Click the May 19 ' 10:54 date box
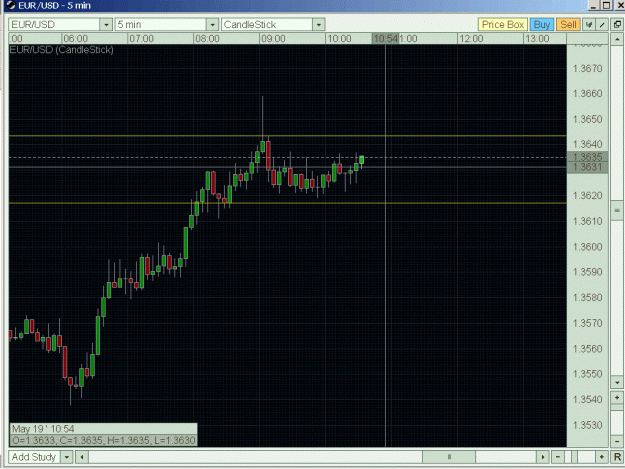The image size is (625, 469). pyautogui.click(x=103, y=429)
